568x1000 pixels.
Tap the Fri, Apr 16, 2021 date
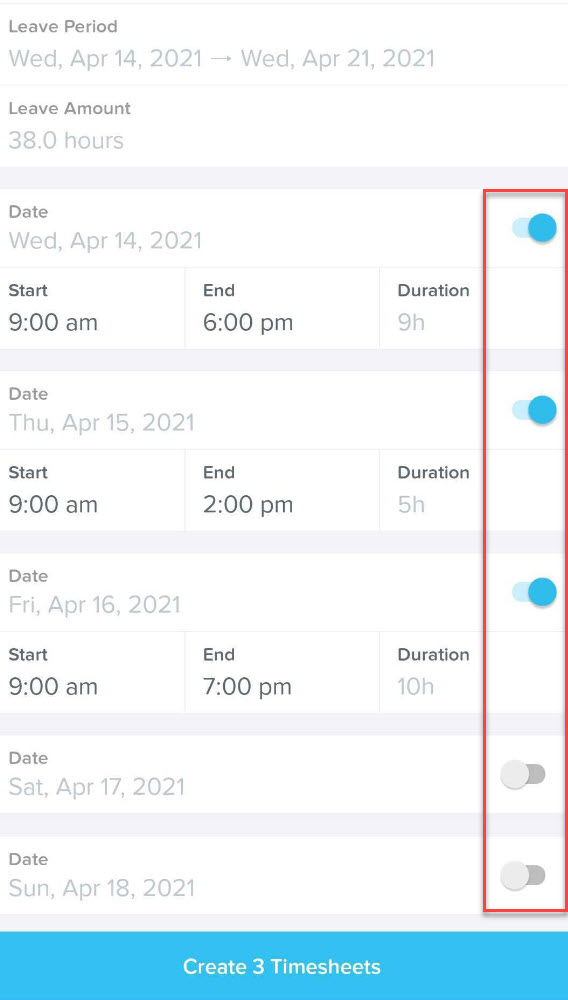click(94, 604)
